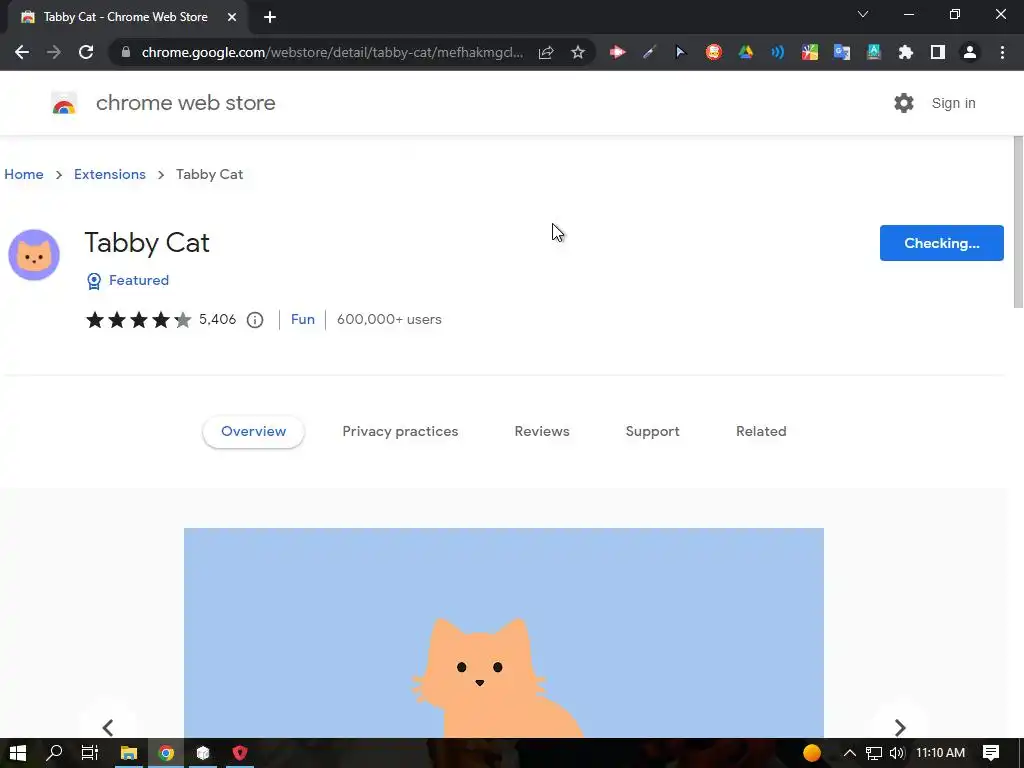The width and height of the screenshot is (1024, 768).
Task: Go to Home in the breadcrumb
Action: coord(24,174)
